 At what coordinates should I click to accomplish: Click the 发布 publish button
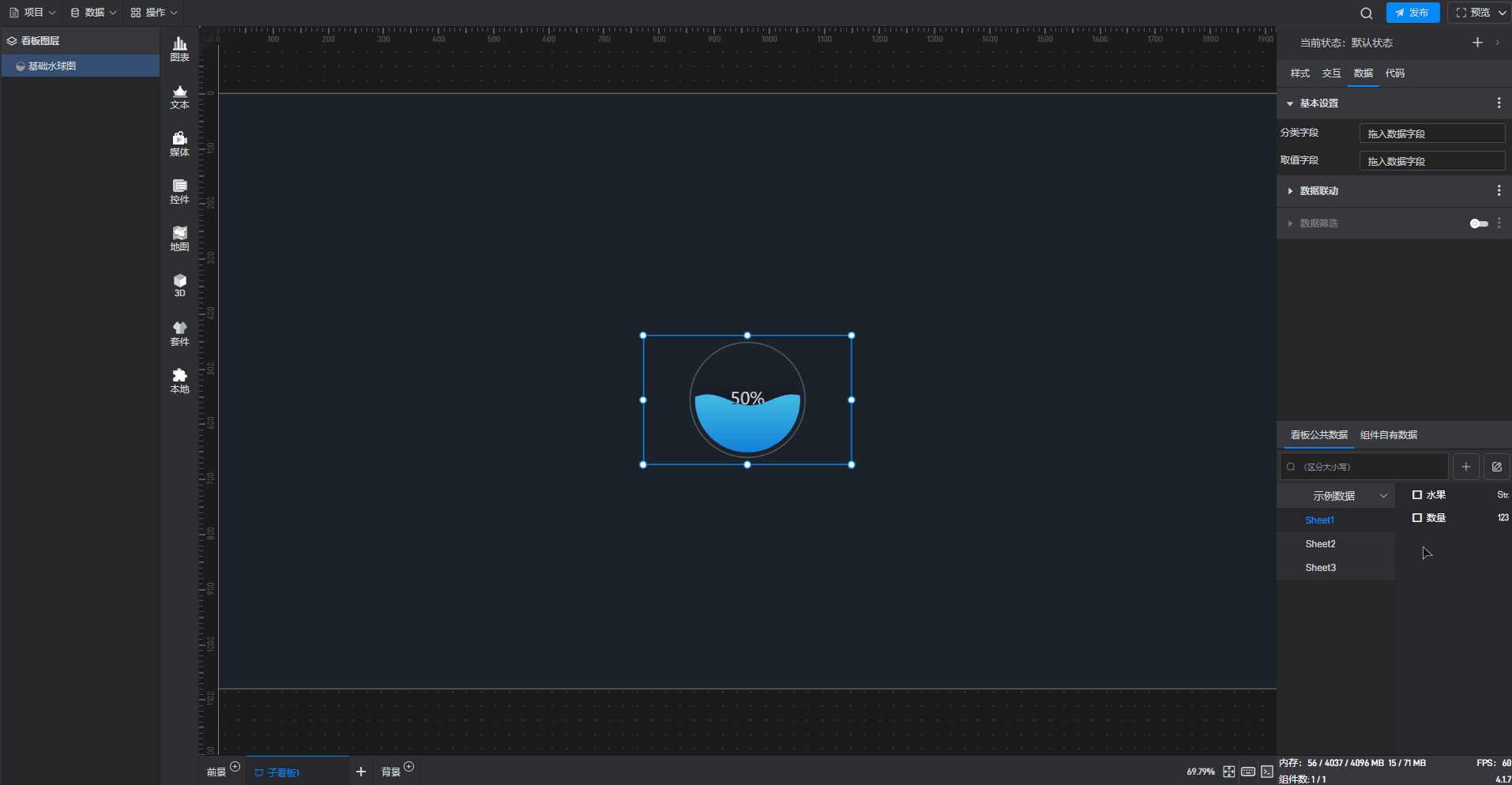[1412, 13]
